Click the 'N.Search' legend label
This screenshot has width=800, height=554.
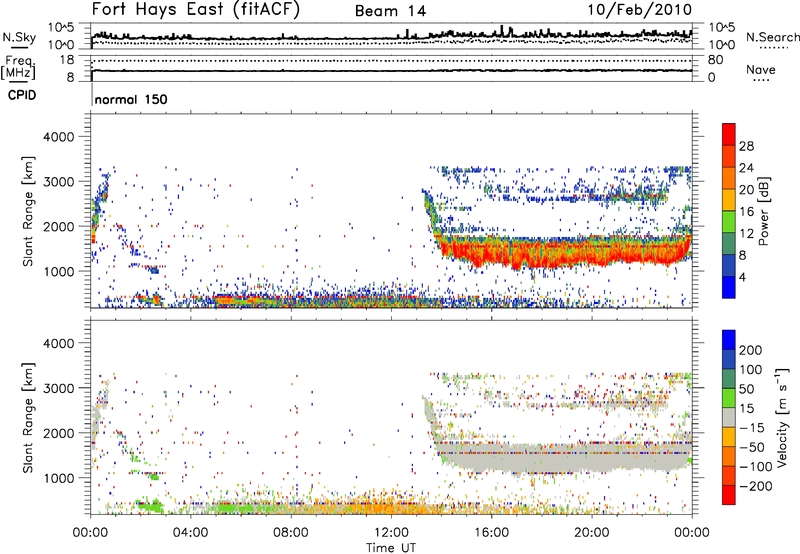[x=772, y=37]
